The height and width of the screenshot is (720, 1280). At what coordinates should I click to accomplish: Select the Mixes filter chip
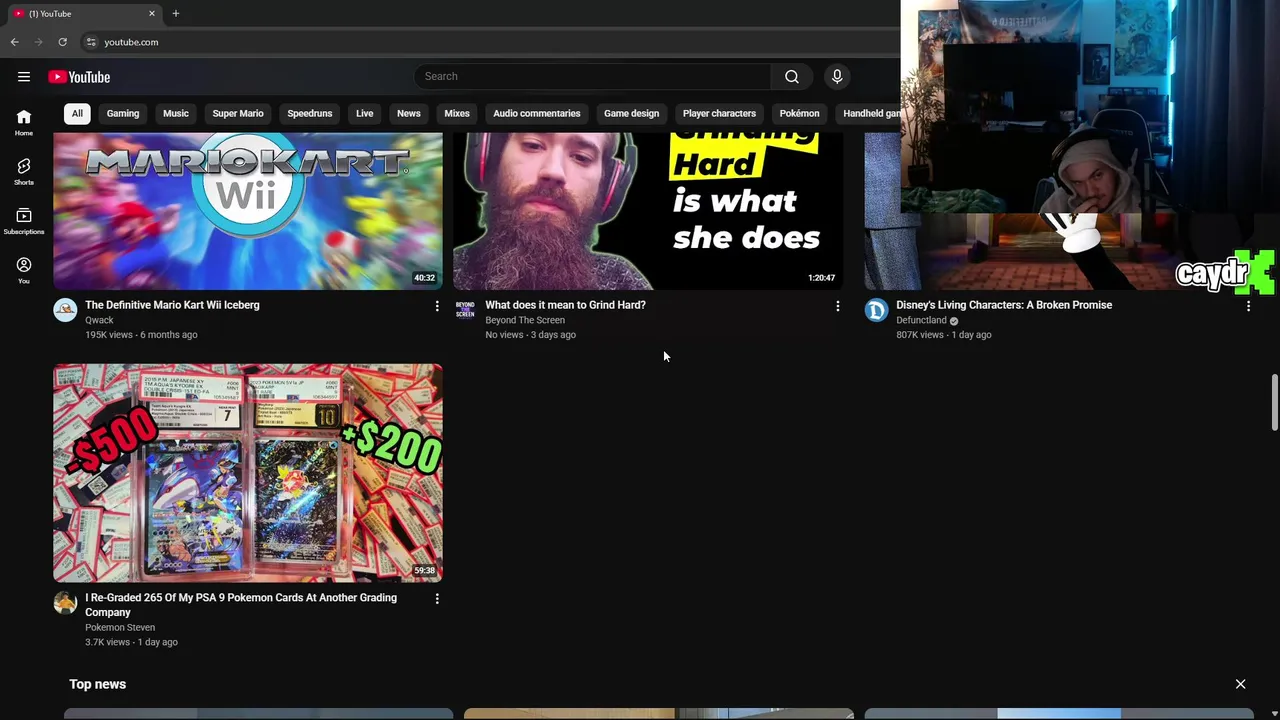[457, 113]
